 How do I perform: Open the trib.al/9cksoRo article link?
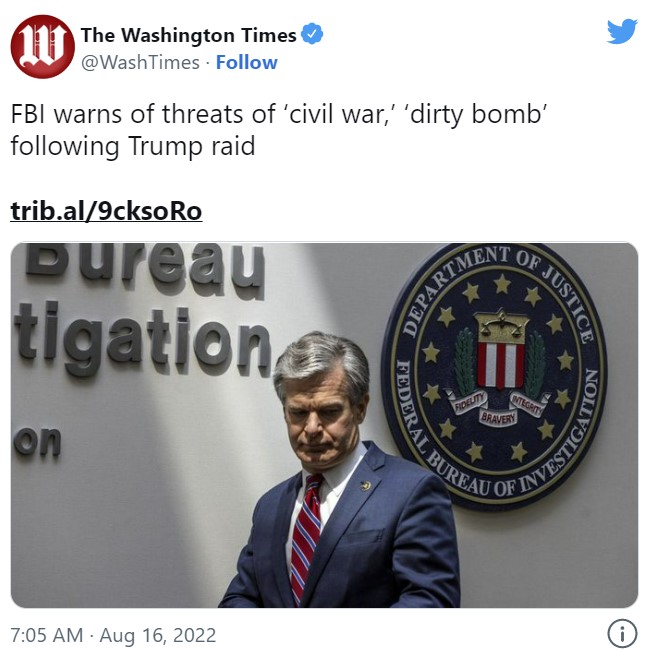[106, 211]
